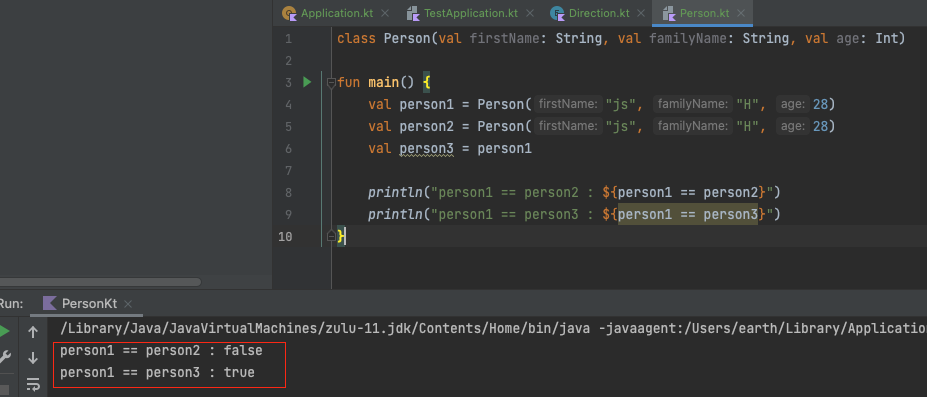Click the class name Person on line 1
Image resolution: width=927 pixels, height=397 pixels.
pyautogui.click(x=407, y=39)
